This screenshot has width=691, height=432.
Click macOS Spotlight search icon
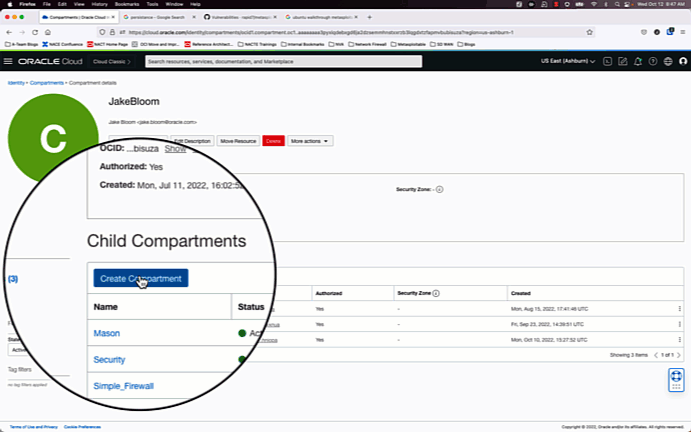(617, 4)
